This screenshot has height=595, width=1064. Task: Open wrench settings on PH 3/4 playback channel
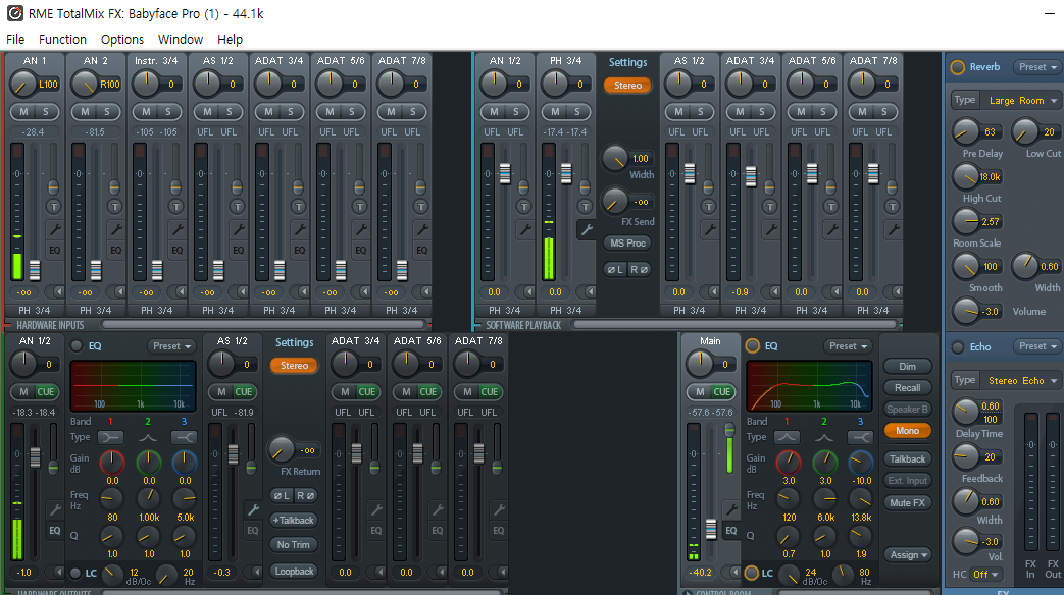(586, 229)
